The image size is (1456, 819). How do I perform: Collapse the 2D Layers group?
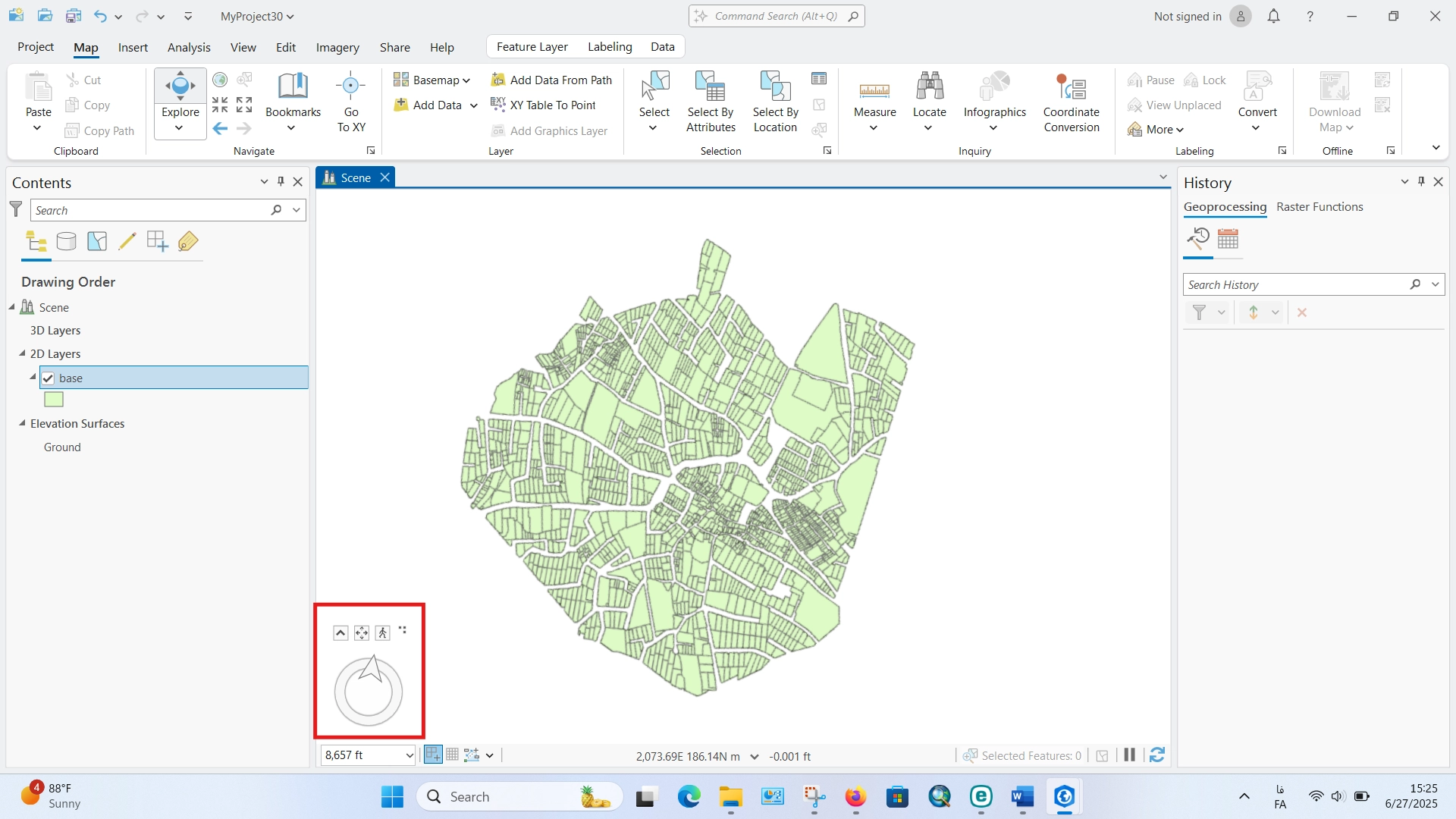click(22, 354)
